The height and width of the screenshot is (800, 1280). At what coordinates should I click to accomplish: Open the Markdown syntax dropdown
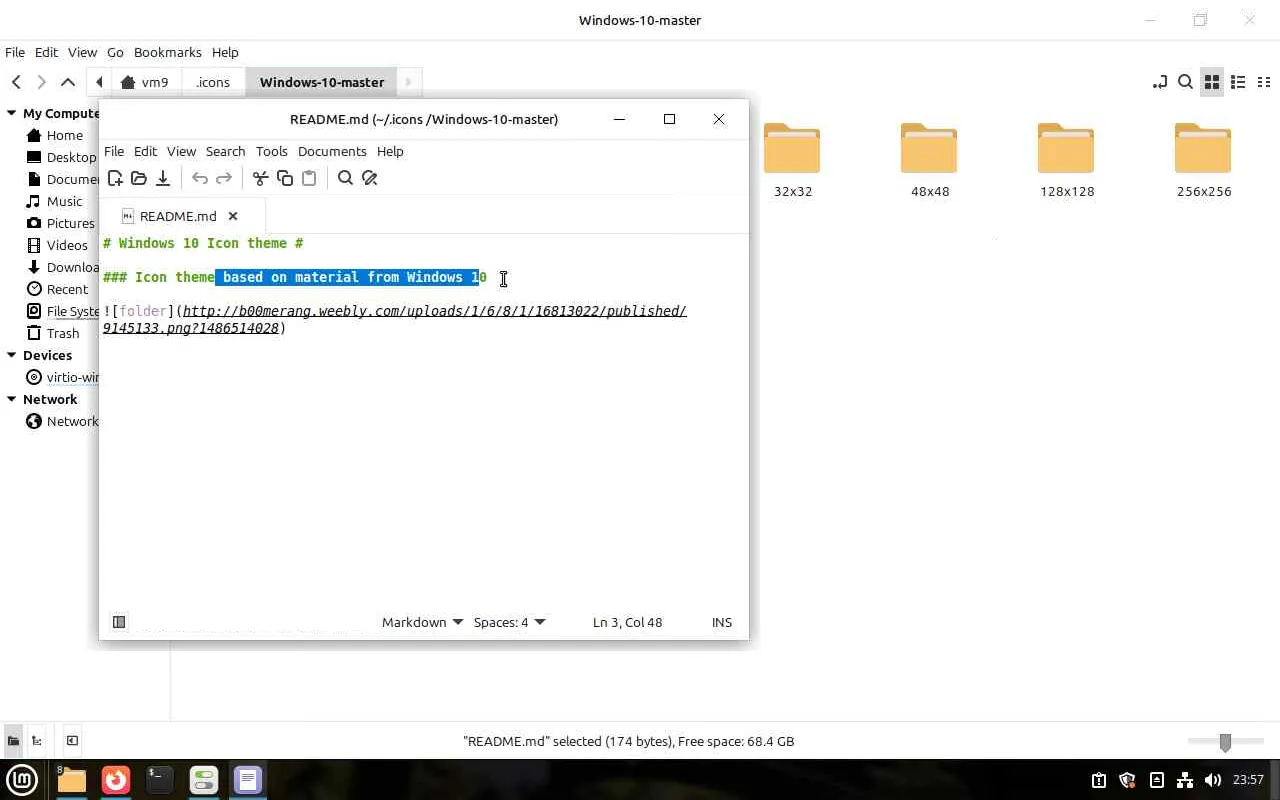coord(422,622)
